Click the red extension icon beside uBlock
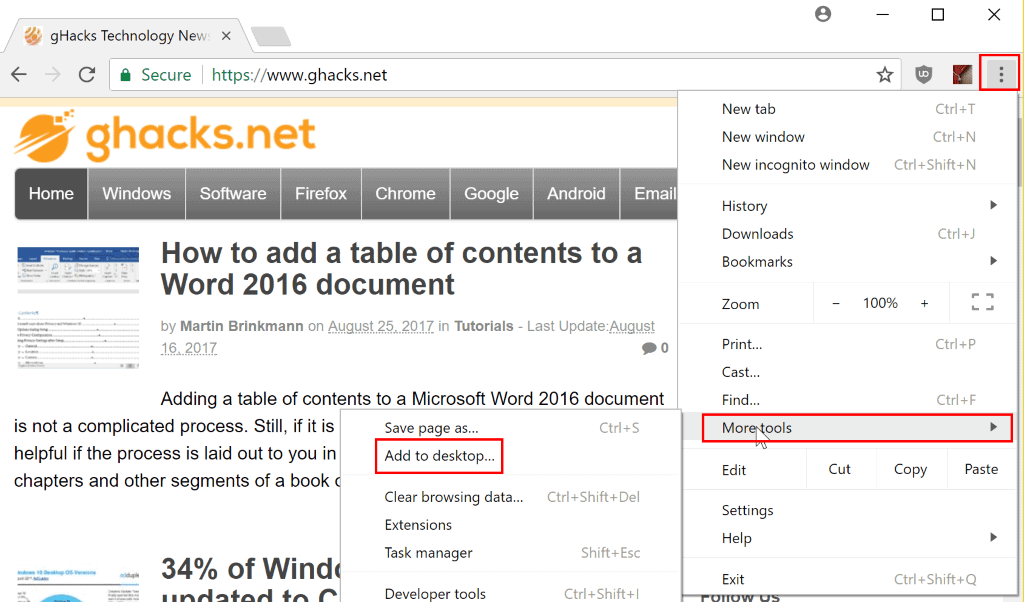Screen dimensions: 1024x602 963,74
